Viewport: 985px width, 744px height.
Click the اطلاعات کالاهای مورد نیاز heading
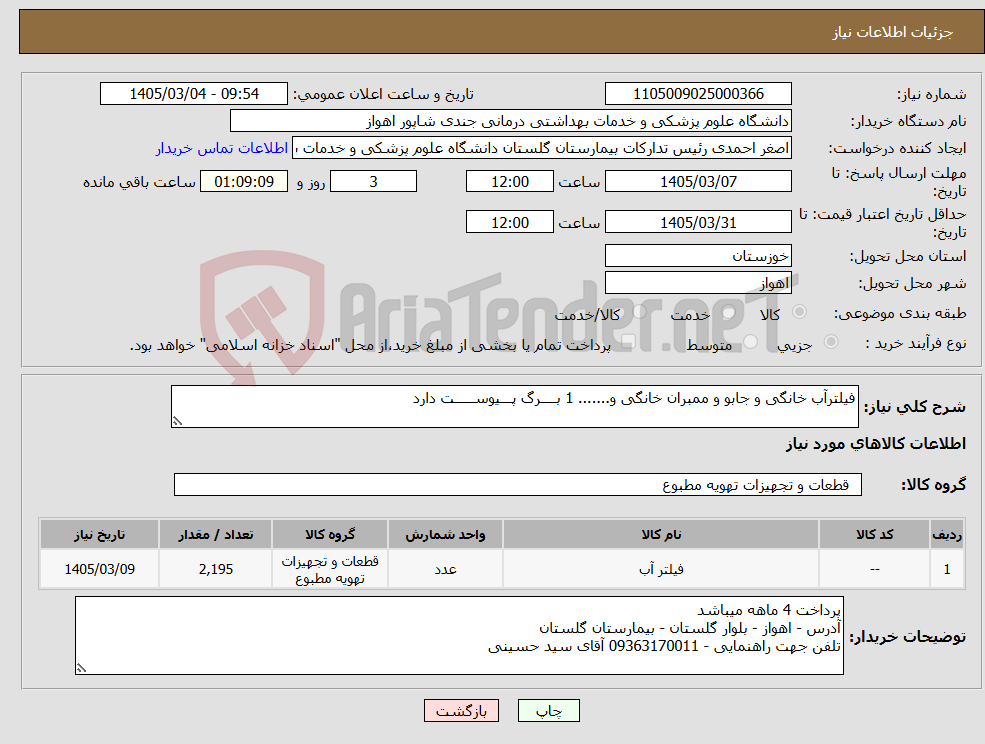875,444
